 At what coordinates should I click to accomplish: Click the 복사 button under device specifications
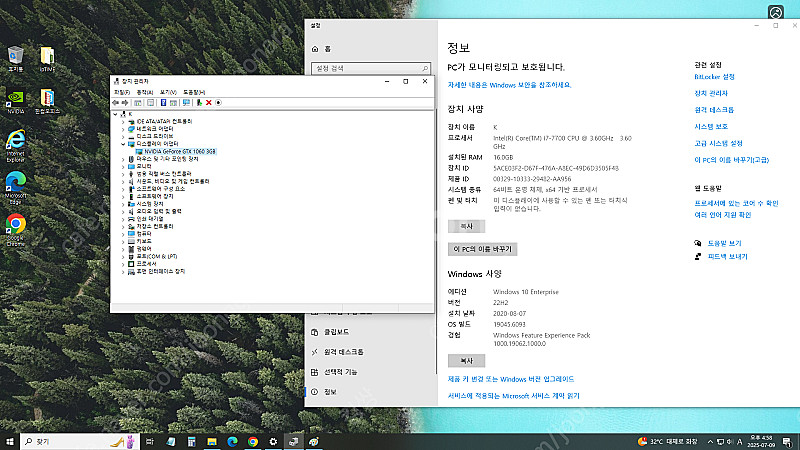coord(466,227)
